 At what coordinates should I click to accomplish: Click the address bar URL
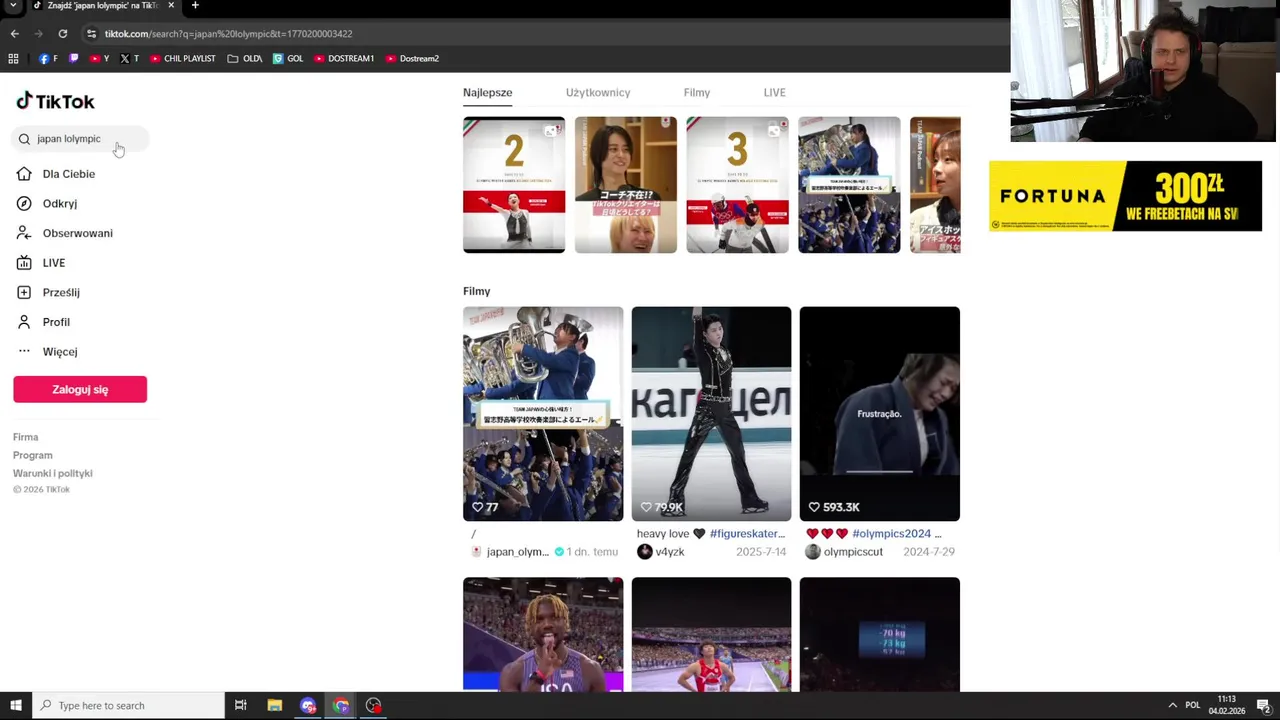[x=228, y=33]
